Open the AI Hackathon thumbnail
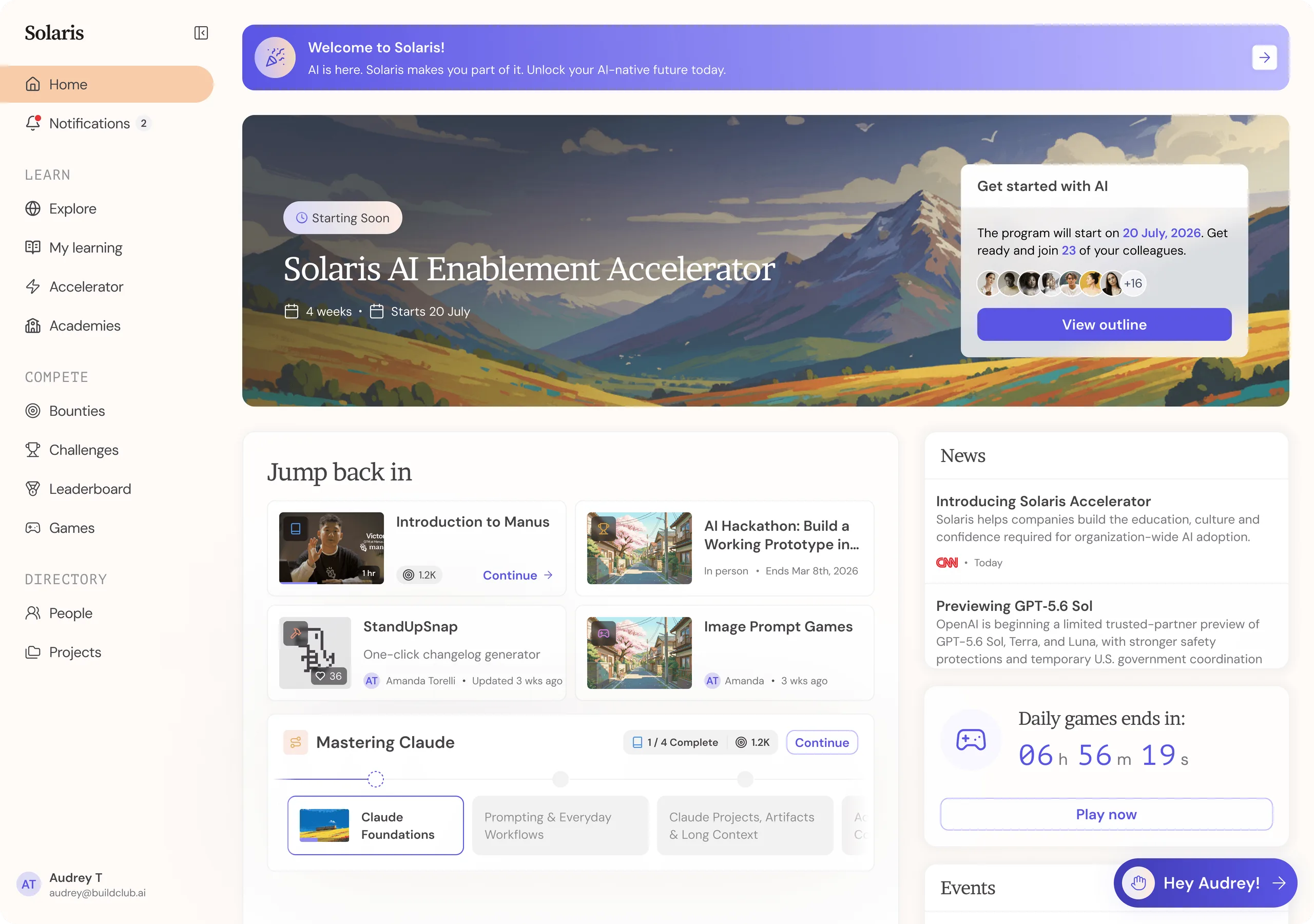Screen dimensions: 1314x924 [x=639, y=548]
